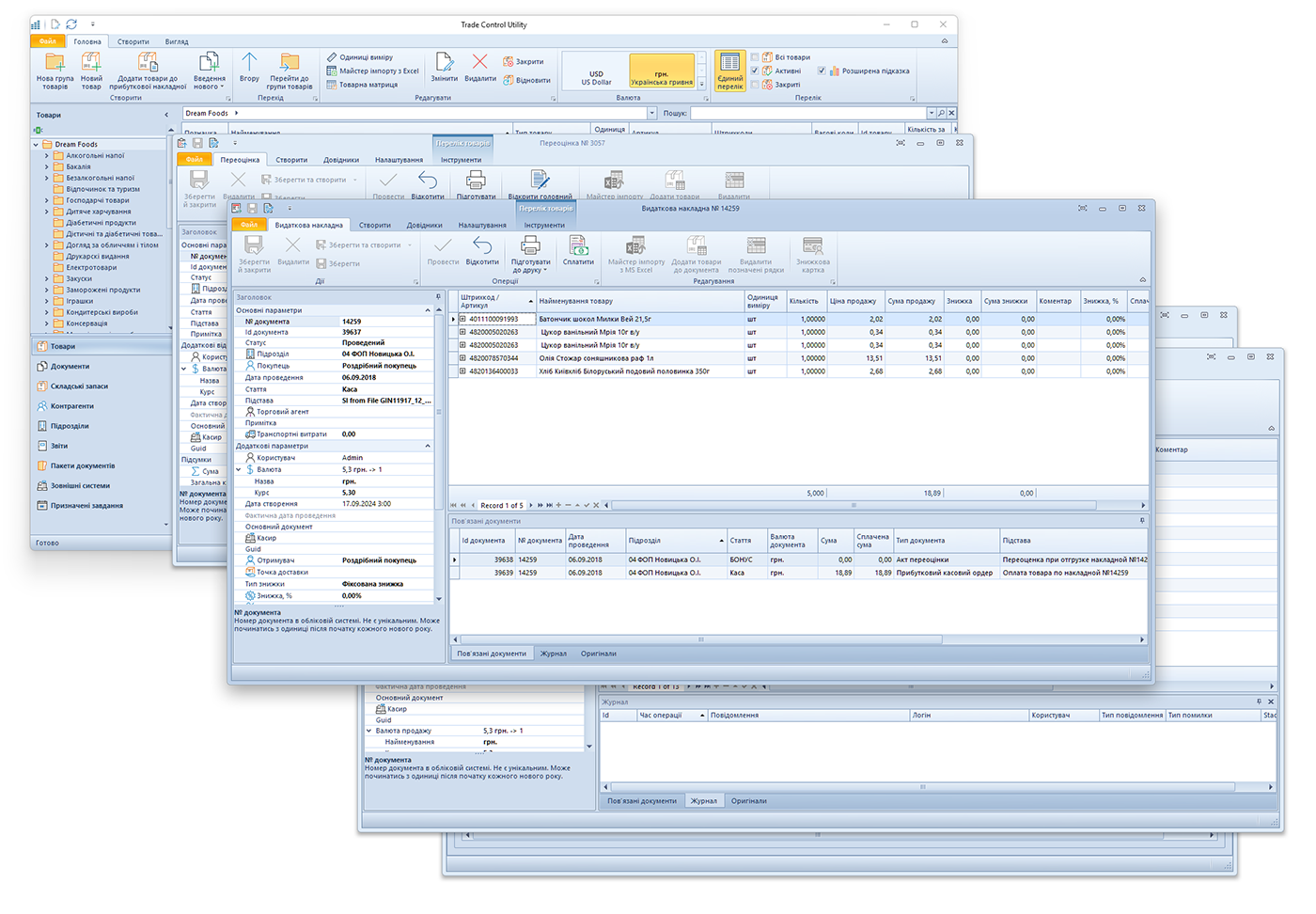Click 'Новий товар' icon in main ribbon

click(91, 64)
